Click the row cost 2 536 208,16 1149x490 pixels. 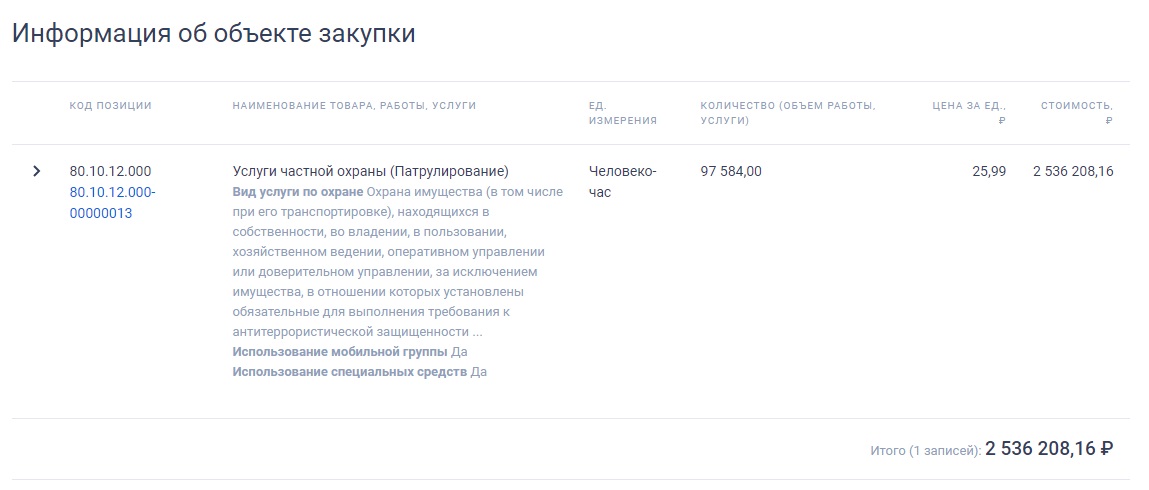1072,171
